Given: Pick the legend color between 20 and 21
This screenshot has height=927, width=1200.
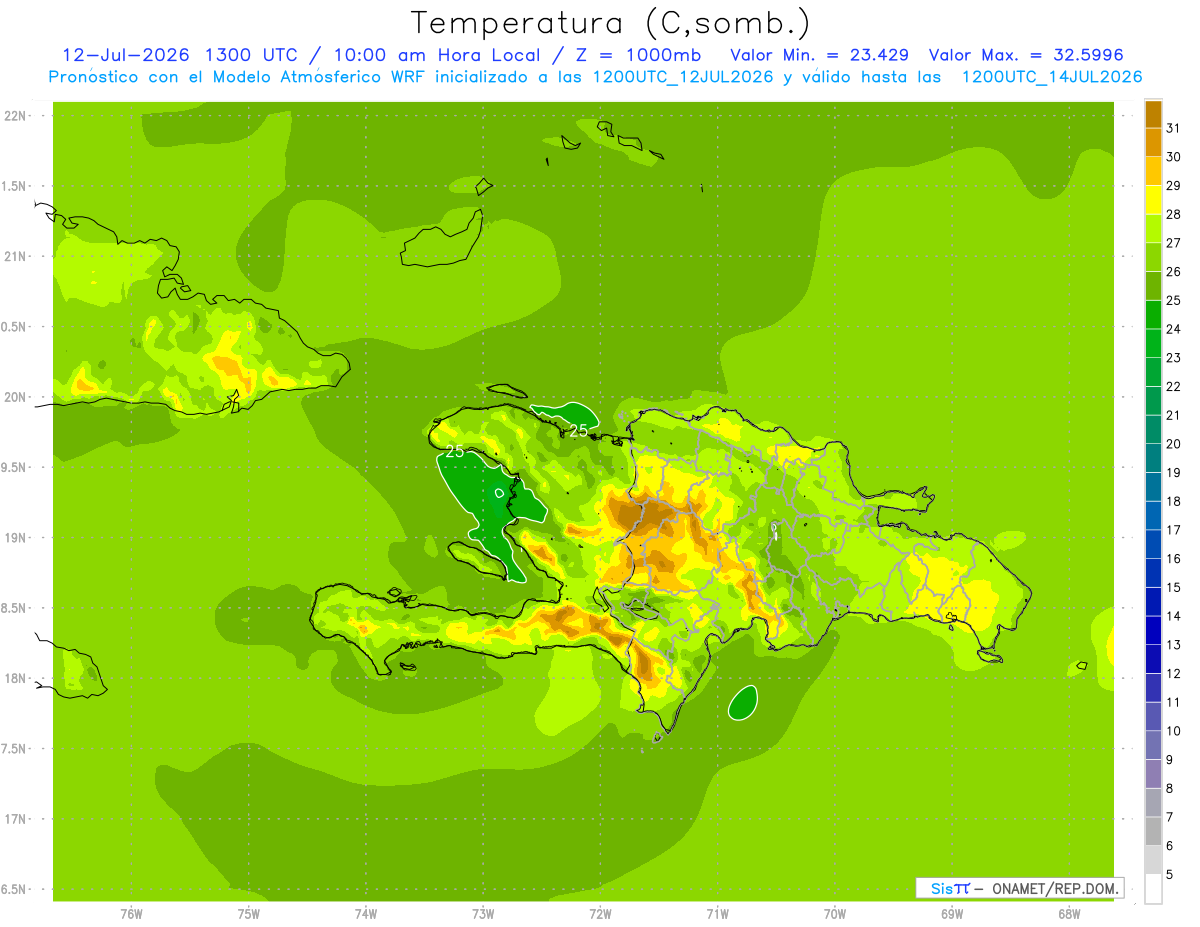Looking at the screenshot, I should (x=1153, y=429).
